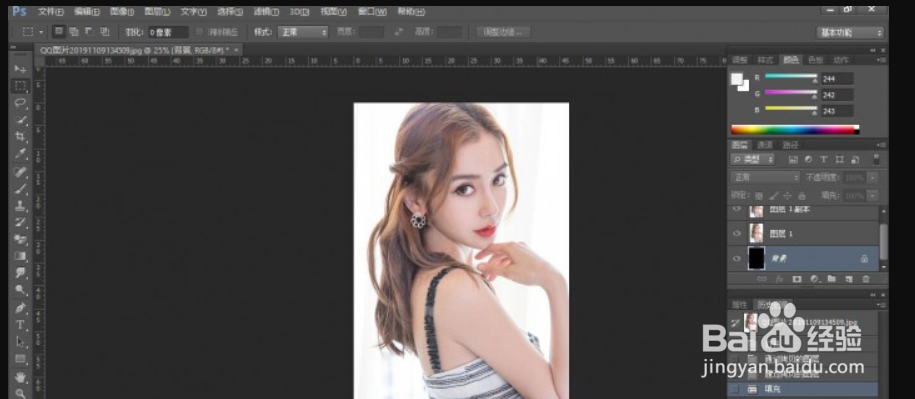Select the Gradient tool
This screenshot has width=915, height=399.
(20, 256)
